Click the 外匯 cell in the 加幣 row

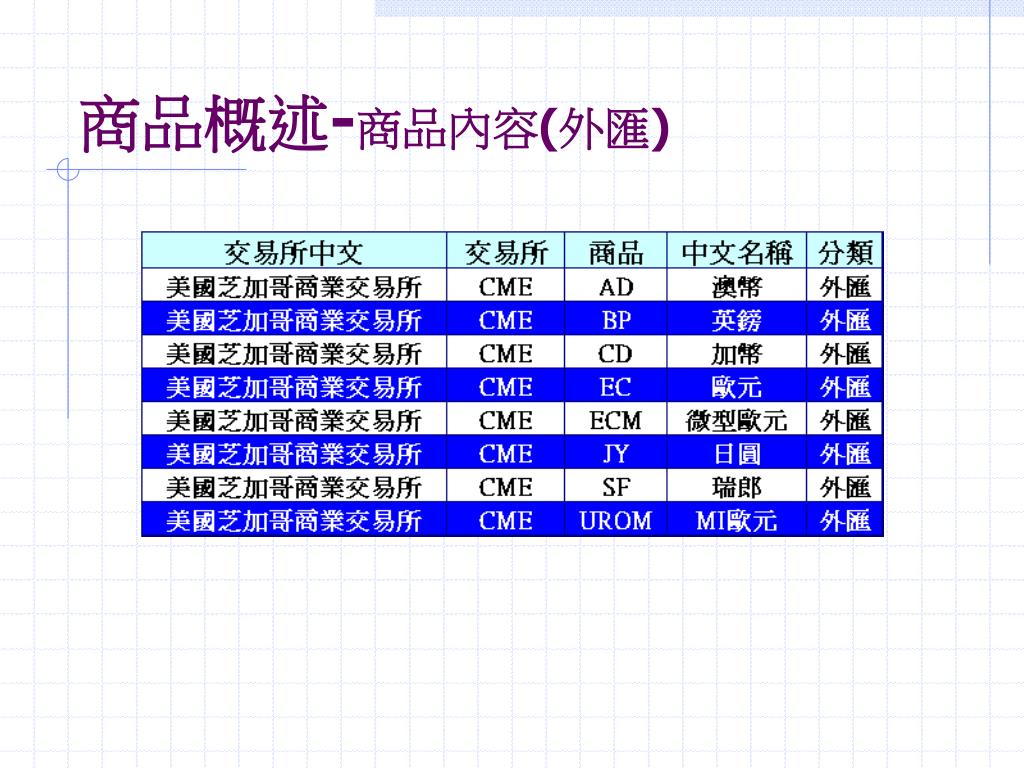[845, 352]
